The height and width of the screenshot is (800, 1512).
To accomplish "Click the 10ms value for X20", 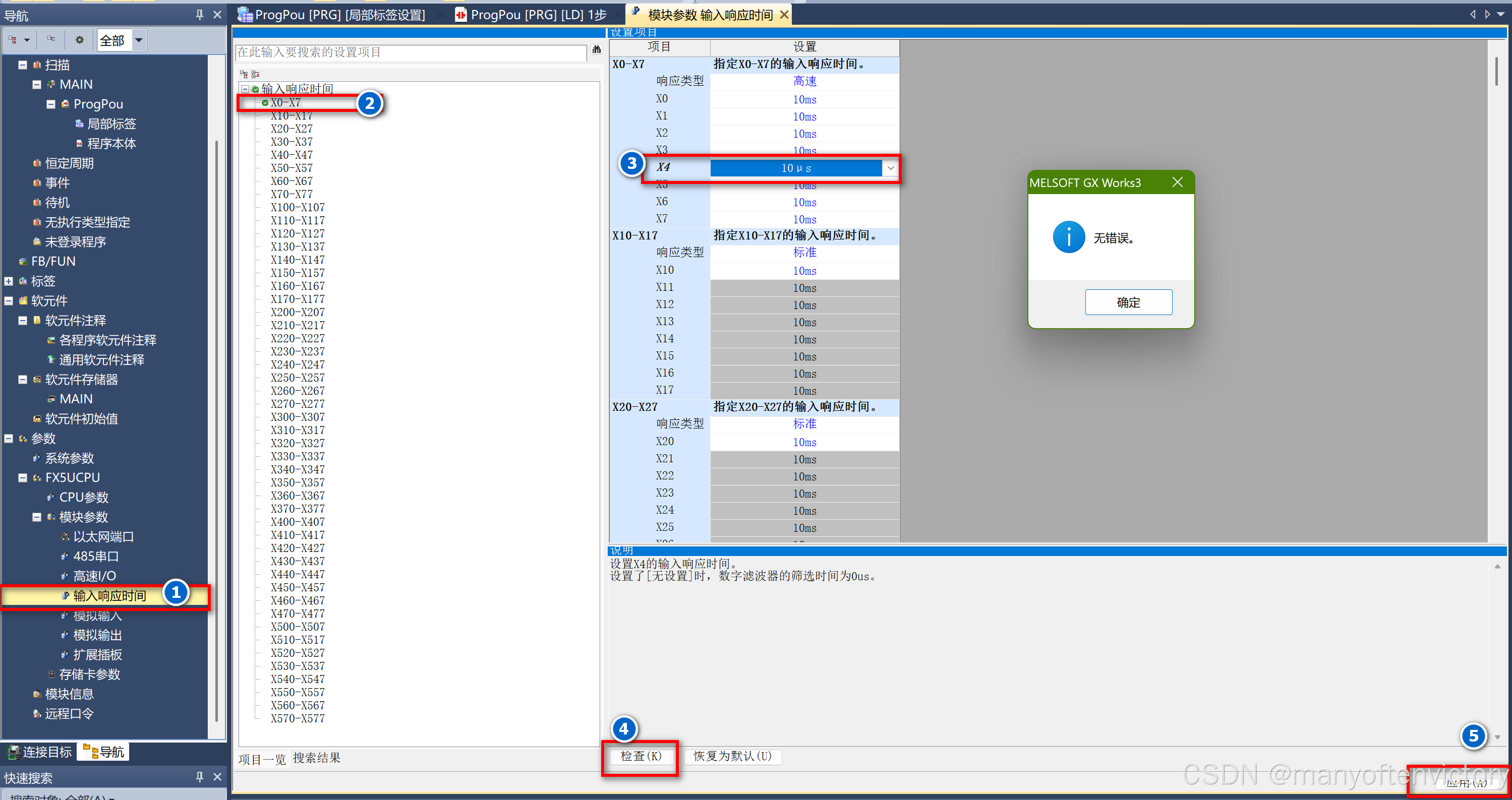I will [x=804, y=442].
